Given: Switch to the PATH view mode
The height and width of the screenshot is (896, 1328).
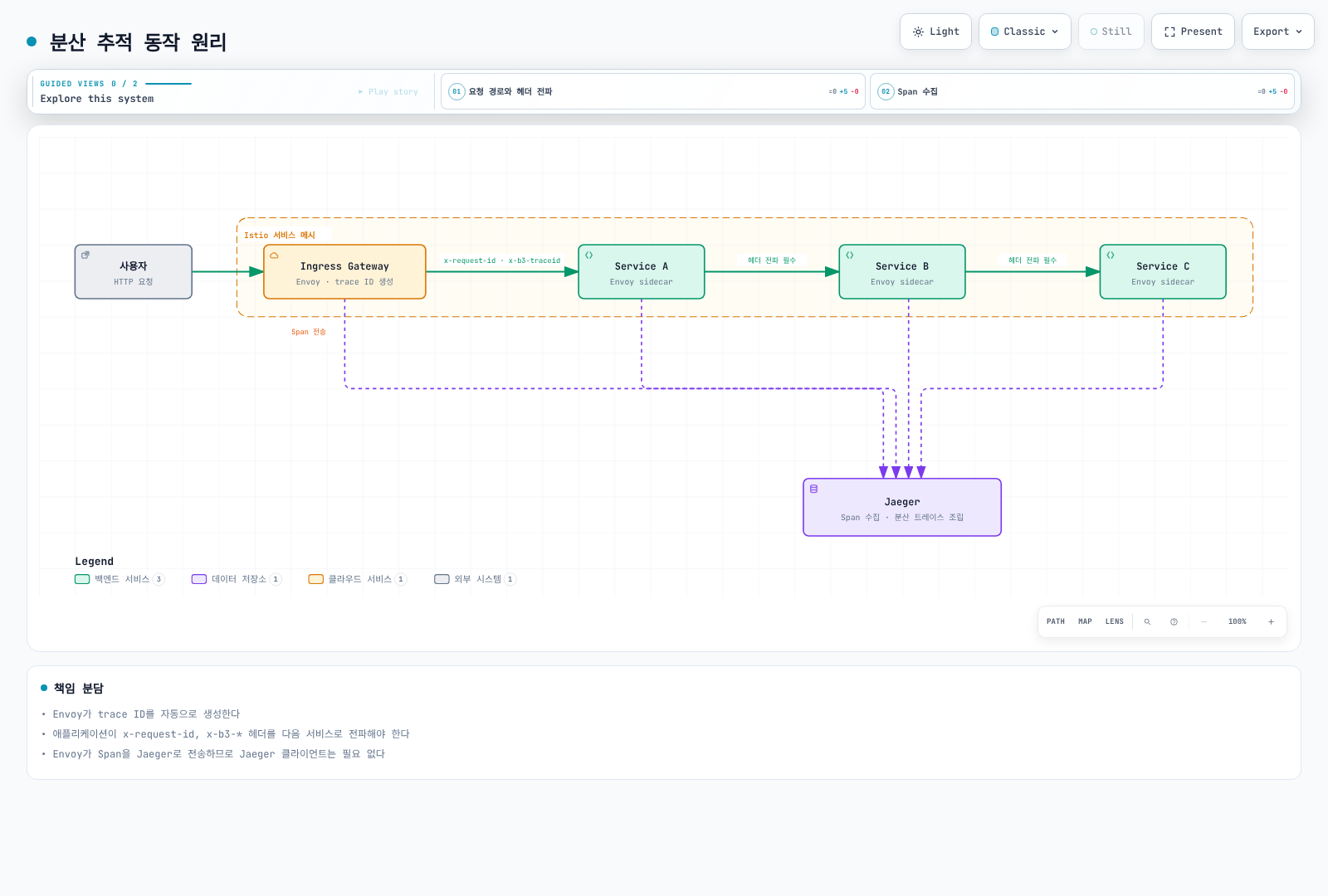Looking at the screenshot, I should click(x=1055, y=621).
